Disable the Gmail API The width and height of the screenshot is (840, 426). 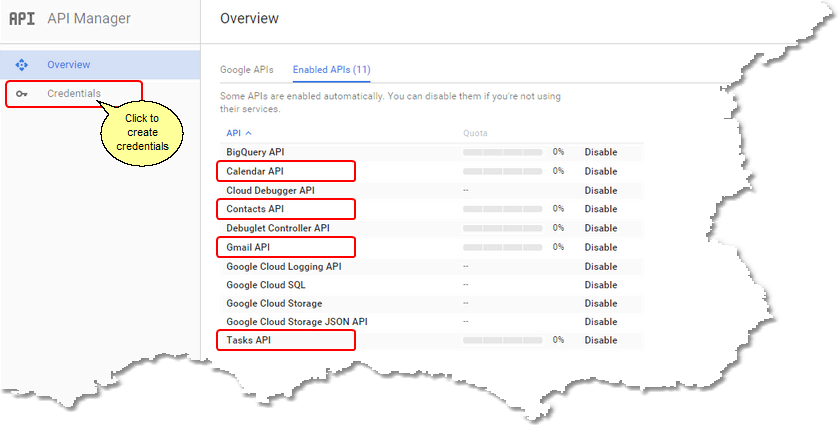click(601, 248)
